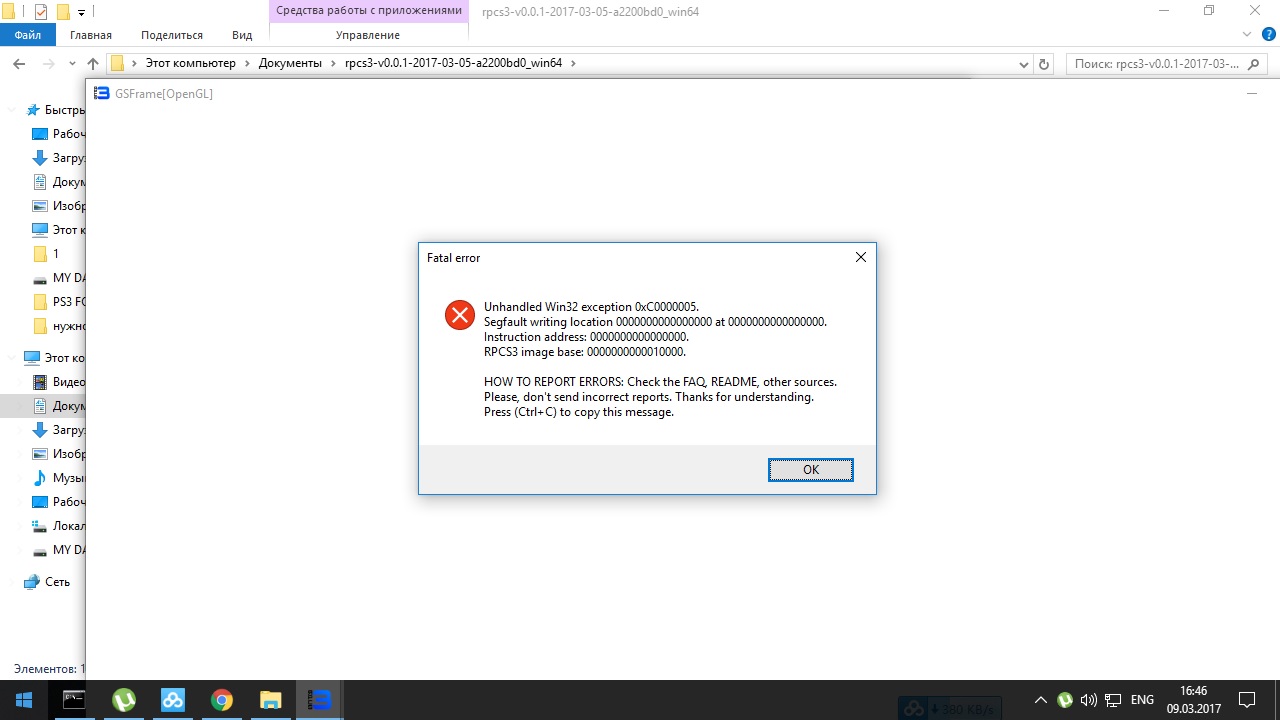Click the uTorrent system tray icon

(1065, 700)
